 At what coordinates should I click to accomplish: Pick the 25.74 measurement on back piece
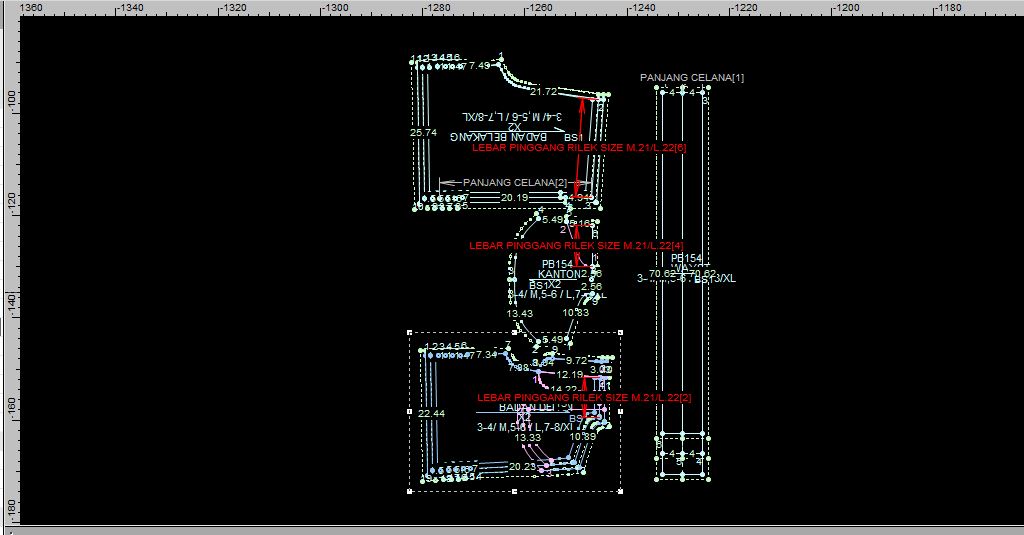[423, 132]
